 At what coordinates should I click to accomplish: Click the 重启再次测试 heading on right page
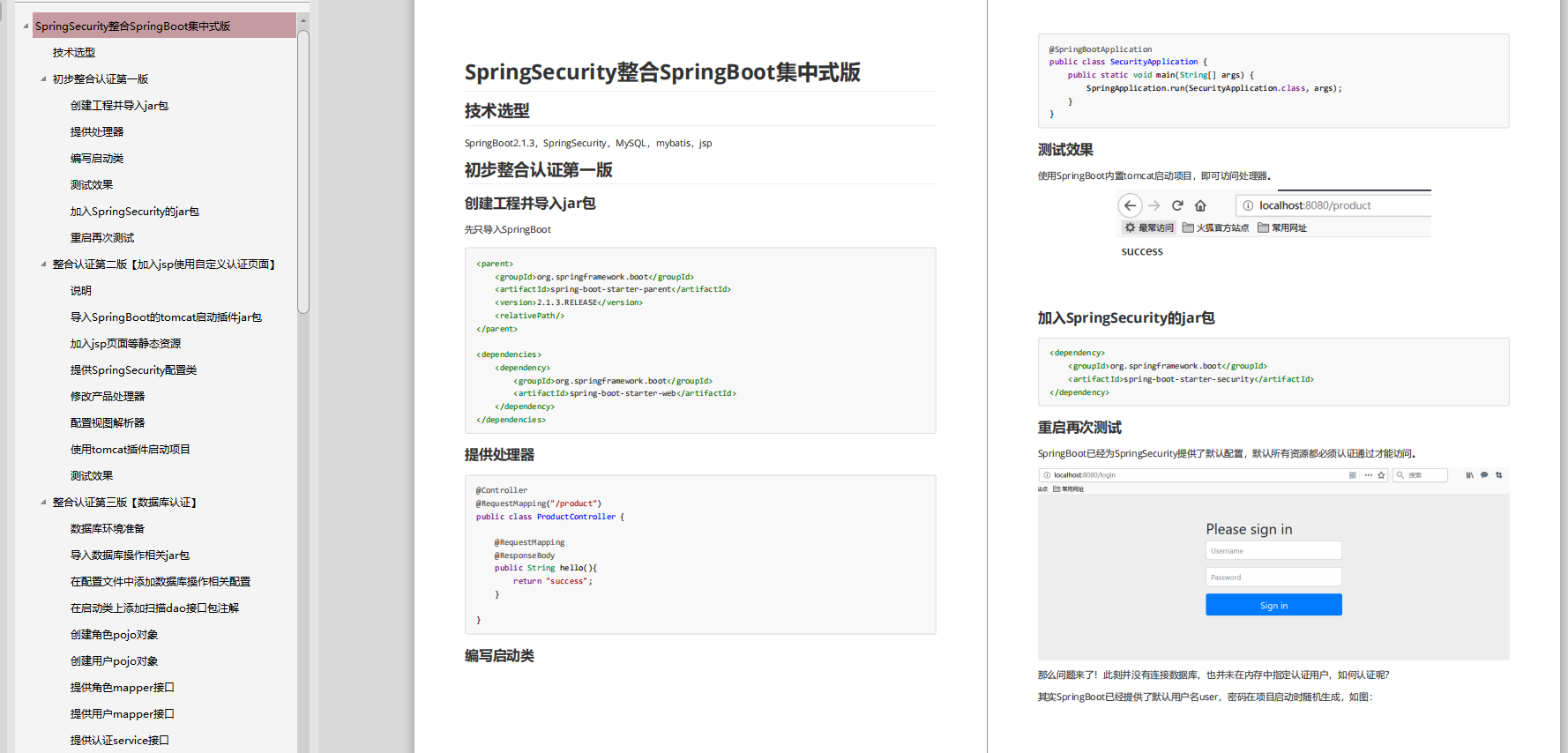coord(1079,428)
